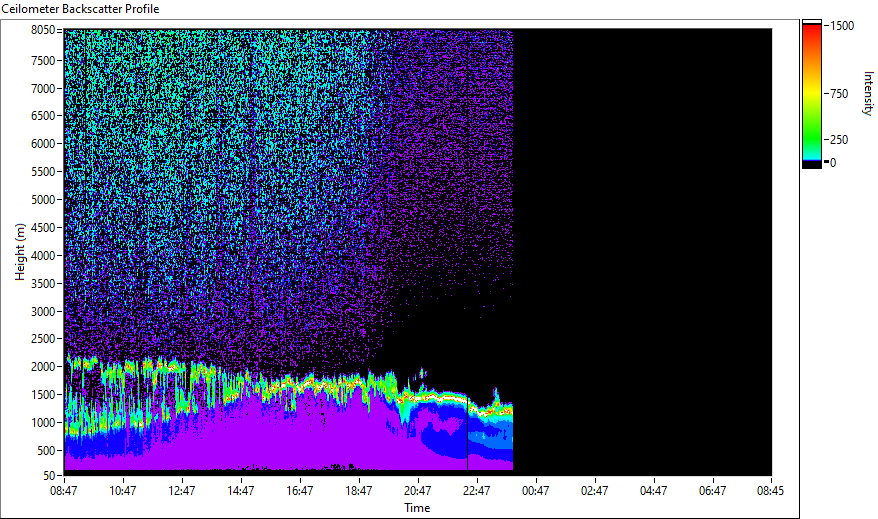Select the 02:47 time axis label
This screenshot has width=878, height=519.
(595, 491)
